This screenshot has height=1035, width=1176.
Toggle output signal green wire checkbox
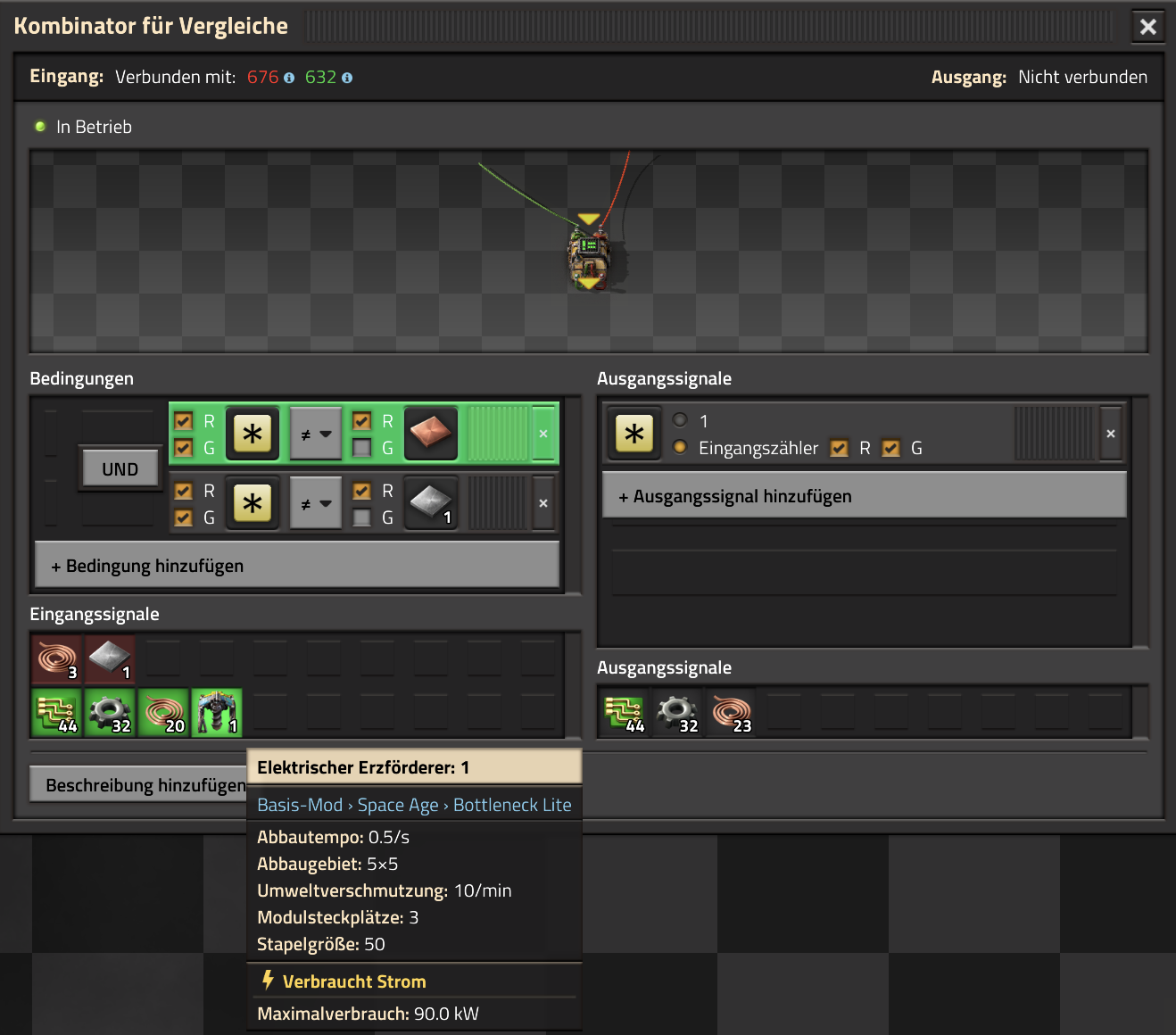(x=891, y=448)
